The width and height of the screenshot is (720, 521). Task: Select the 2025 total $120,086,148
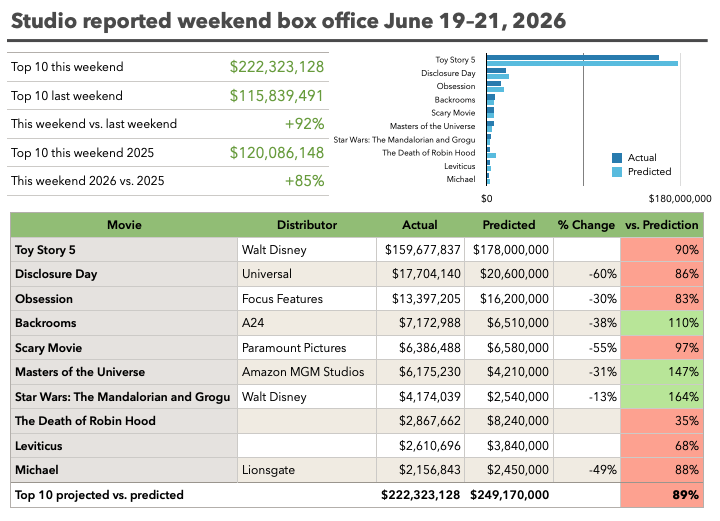[x=277, y=153]
